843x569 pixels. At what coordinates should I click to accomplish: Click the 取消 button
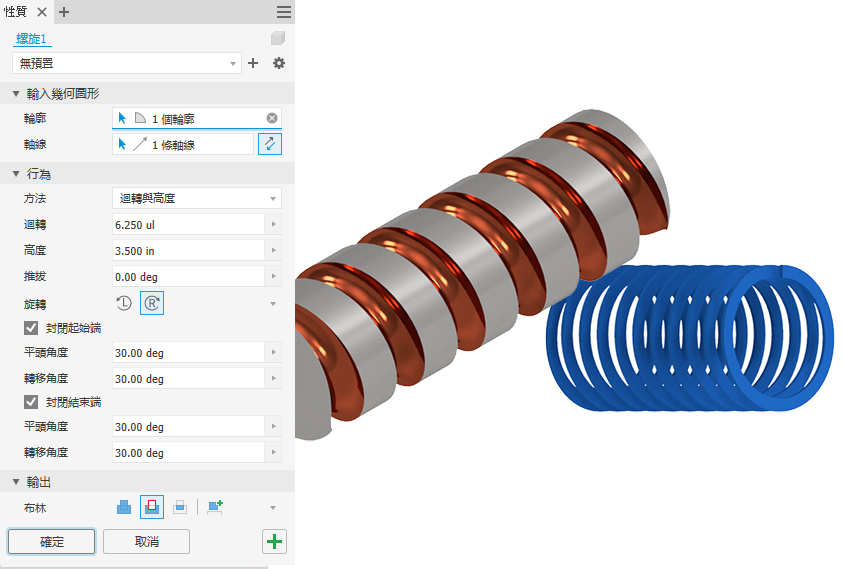click(x=146, y=542)
